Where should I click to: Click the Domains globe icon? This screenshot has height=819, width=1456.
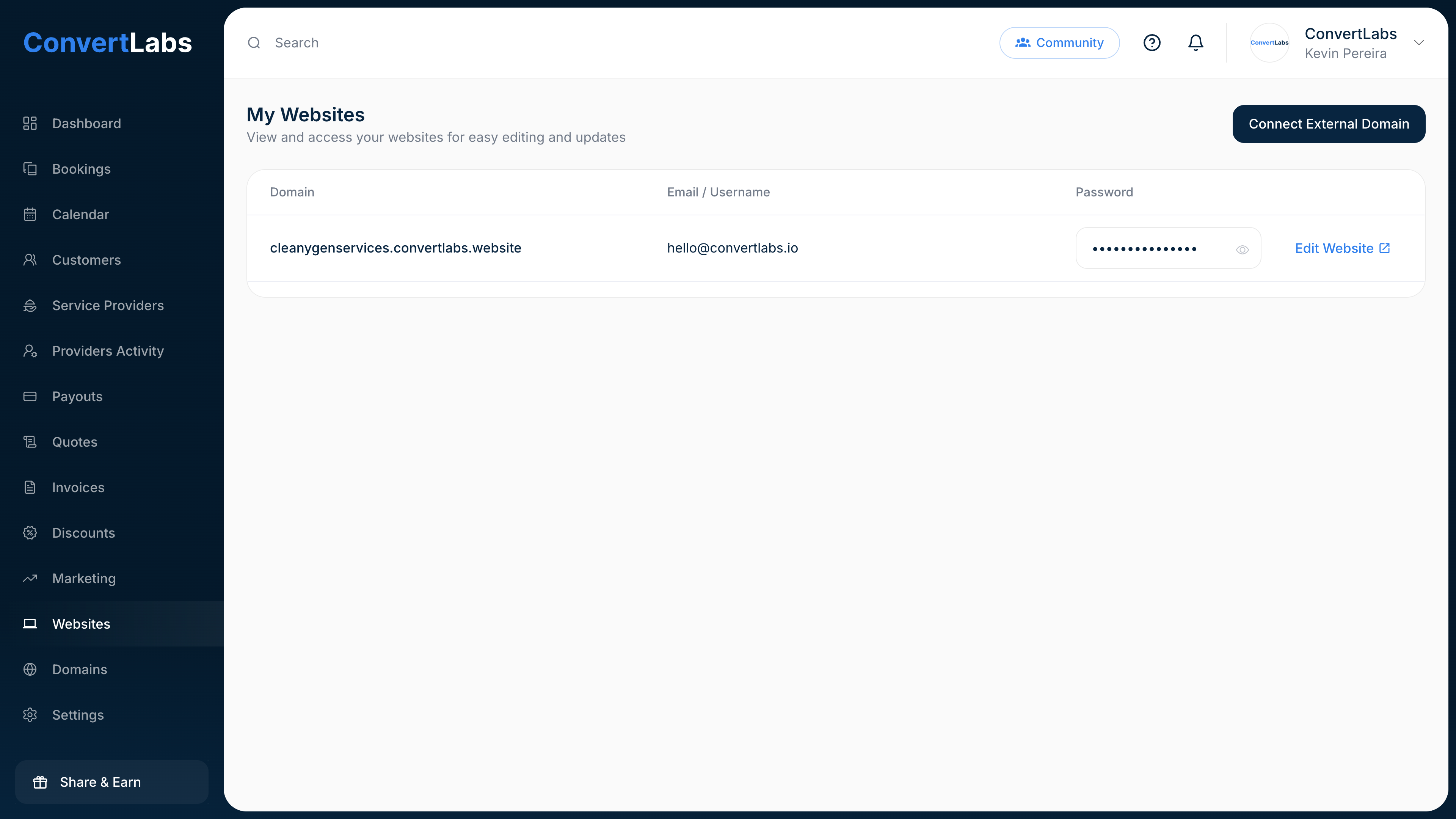coord(30,669)
